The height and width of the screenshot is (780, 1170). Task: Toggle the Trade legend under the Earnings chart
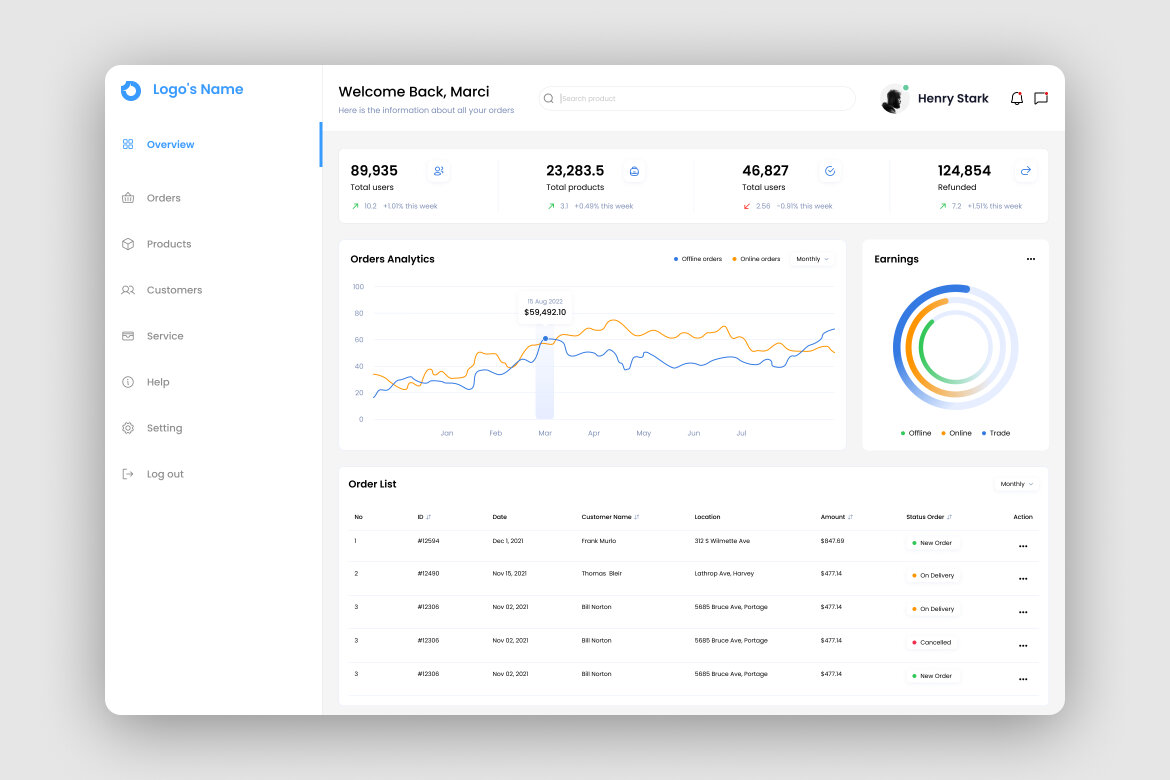(x=995, y=433)
